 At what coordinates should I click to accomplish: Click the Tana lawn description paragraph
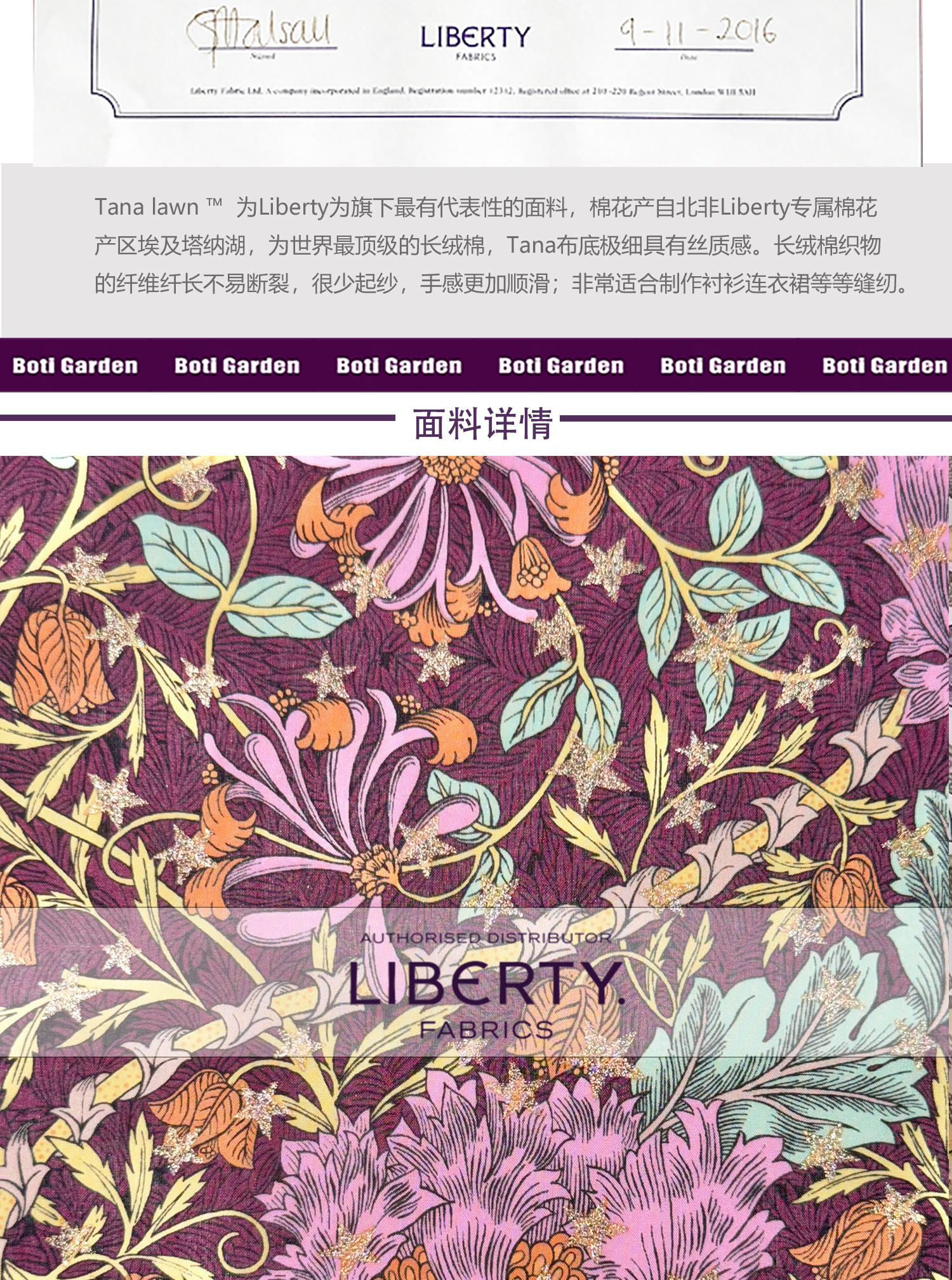click(501, 245)
